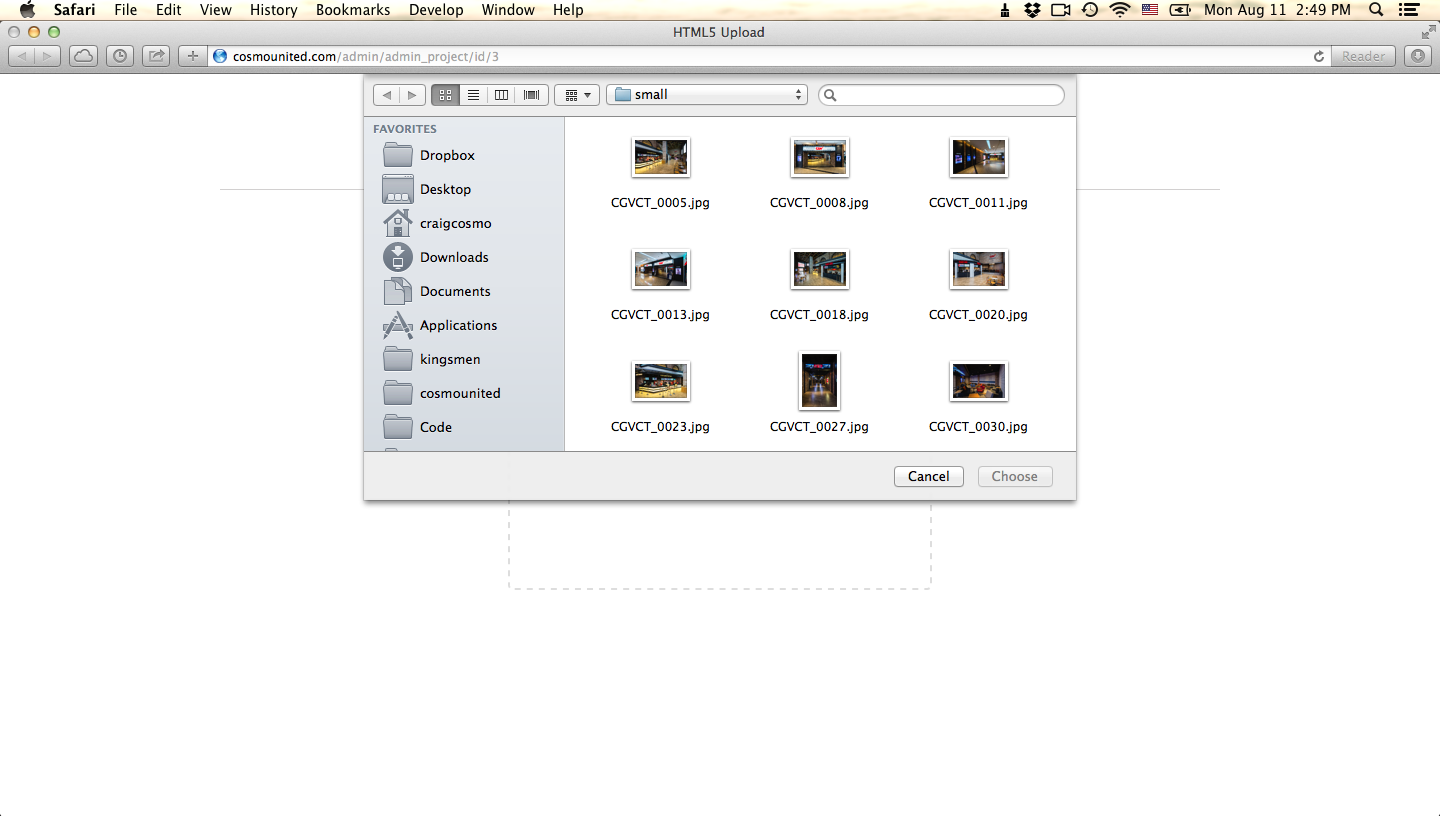
Task: Open the Window menu
Action: [x=508, y=10]
